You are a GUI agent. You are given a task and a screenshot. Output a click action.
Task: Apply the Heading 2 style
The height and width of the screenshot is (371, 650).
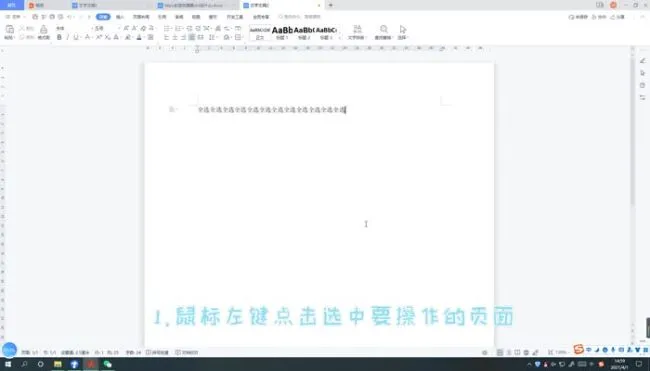point(304,32)
